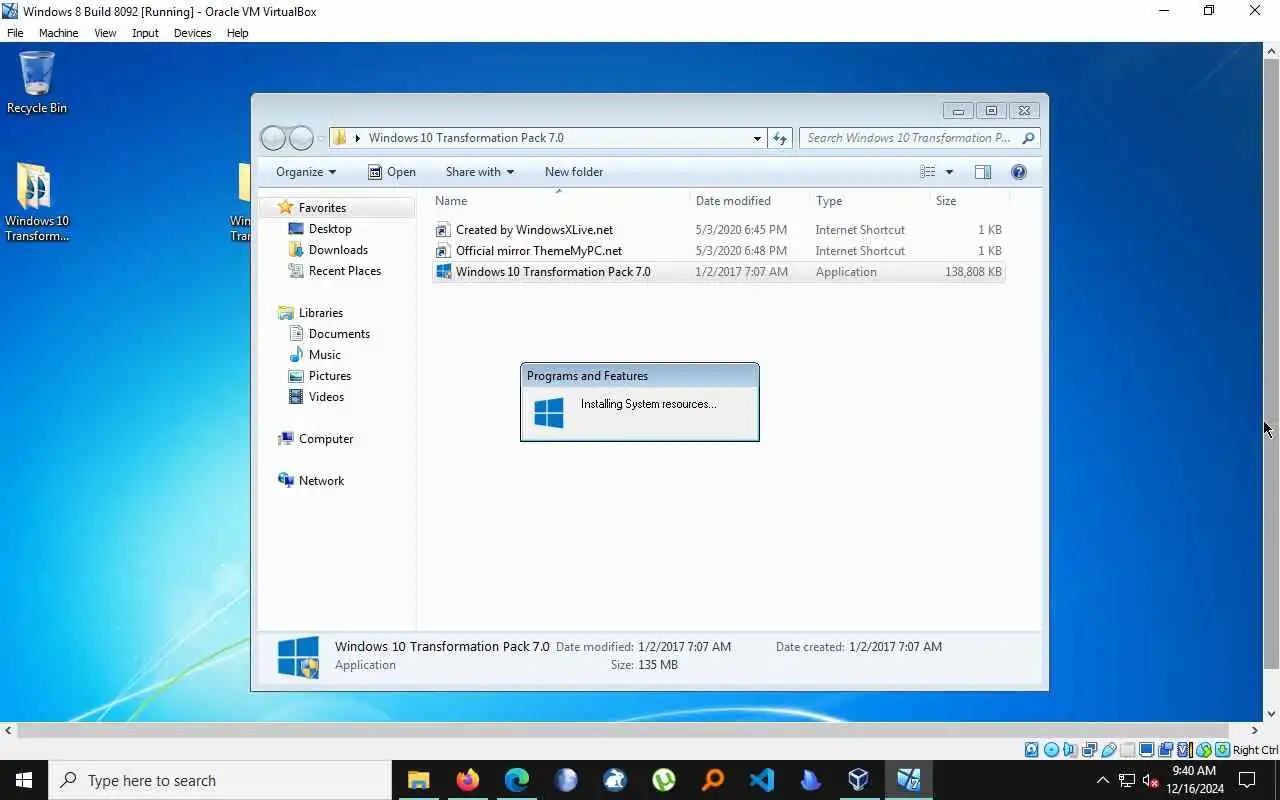This screenshot has height=800, width=1280.
Task: Select Libraries in the navigation pane
Action: click(321, 313)
